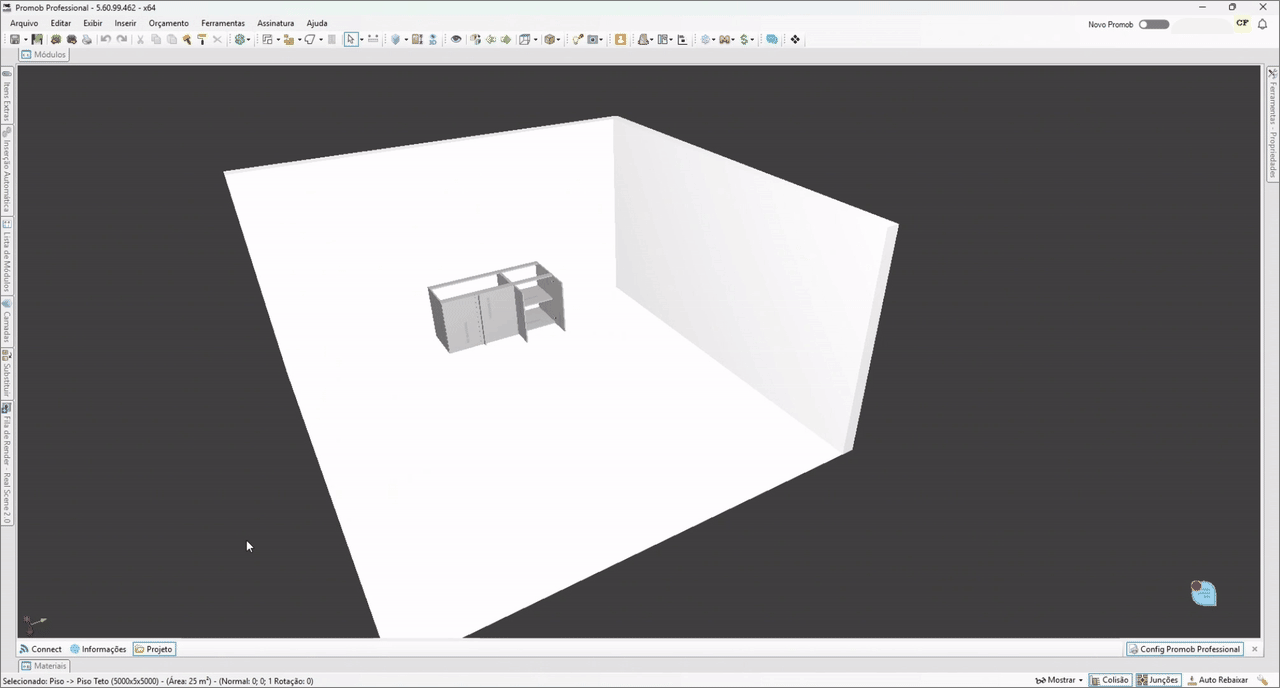Click the eye icon in the toolbar
This screenshot has height=688, width=1280.
(456, 40)
